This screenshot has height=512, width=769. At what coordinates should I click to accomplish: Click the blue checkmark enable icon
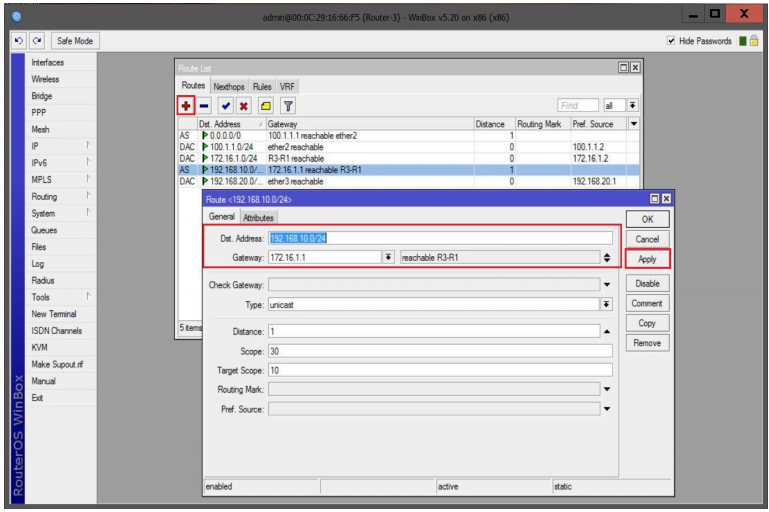tap(226, 105)
